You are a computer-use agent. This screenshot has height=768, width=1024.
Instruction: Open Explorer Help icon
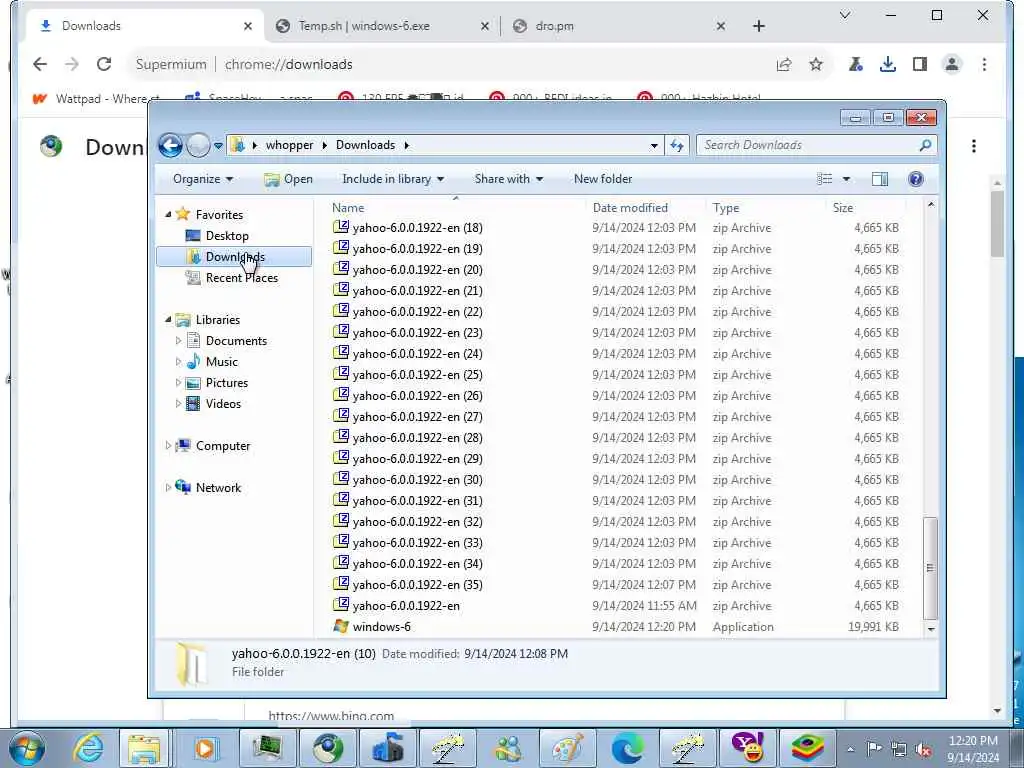(916, 179)
